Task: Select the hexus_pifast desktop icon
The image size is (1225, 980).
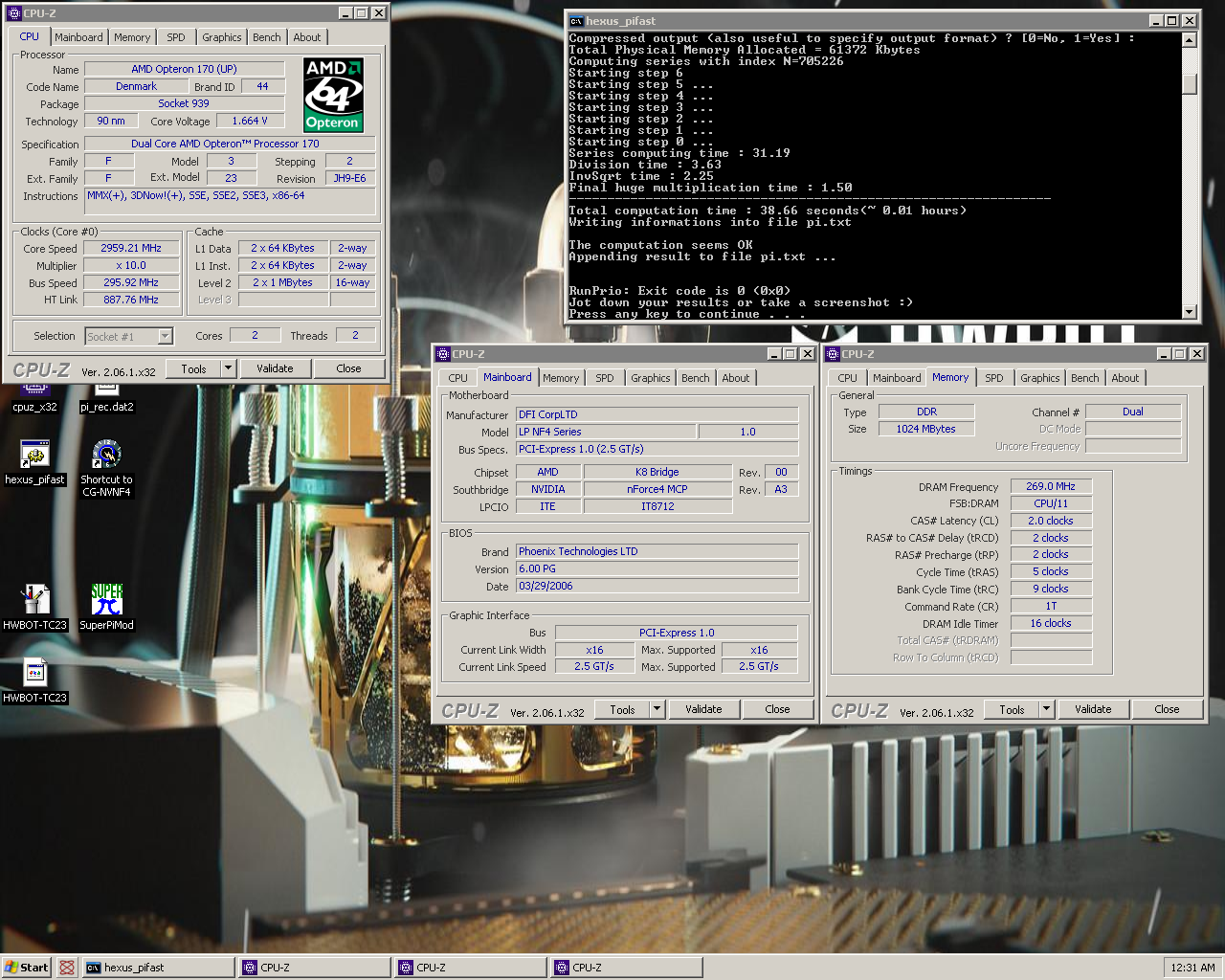Action: [35, 463]
